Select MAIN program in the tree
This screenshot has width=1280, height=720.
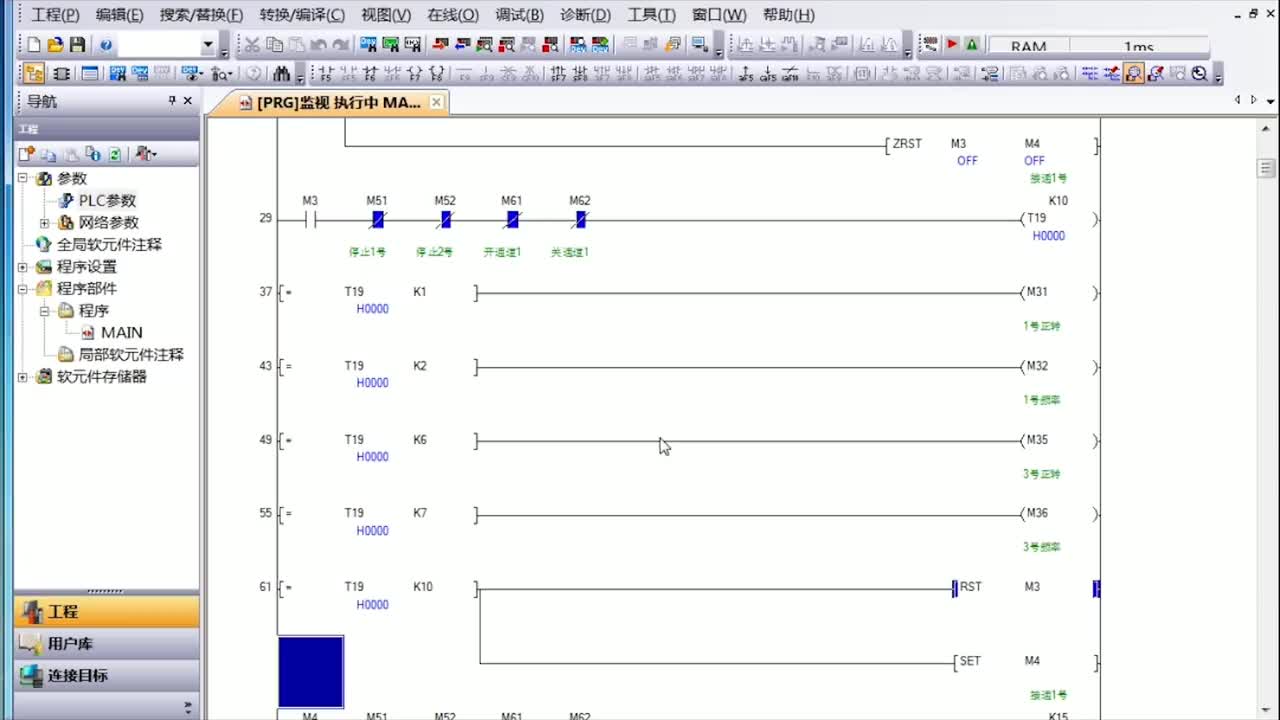121,332
